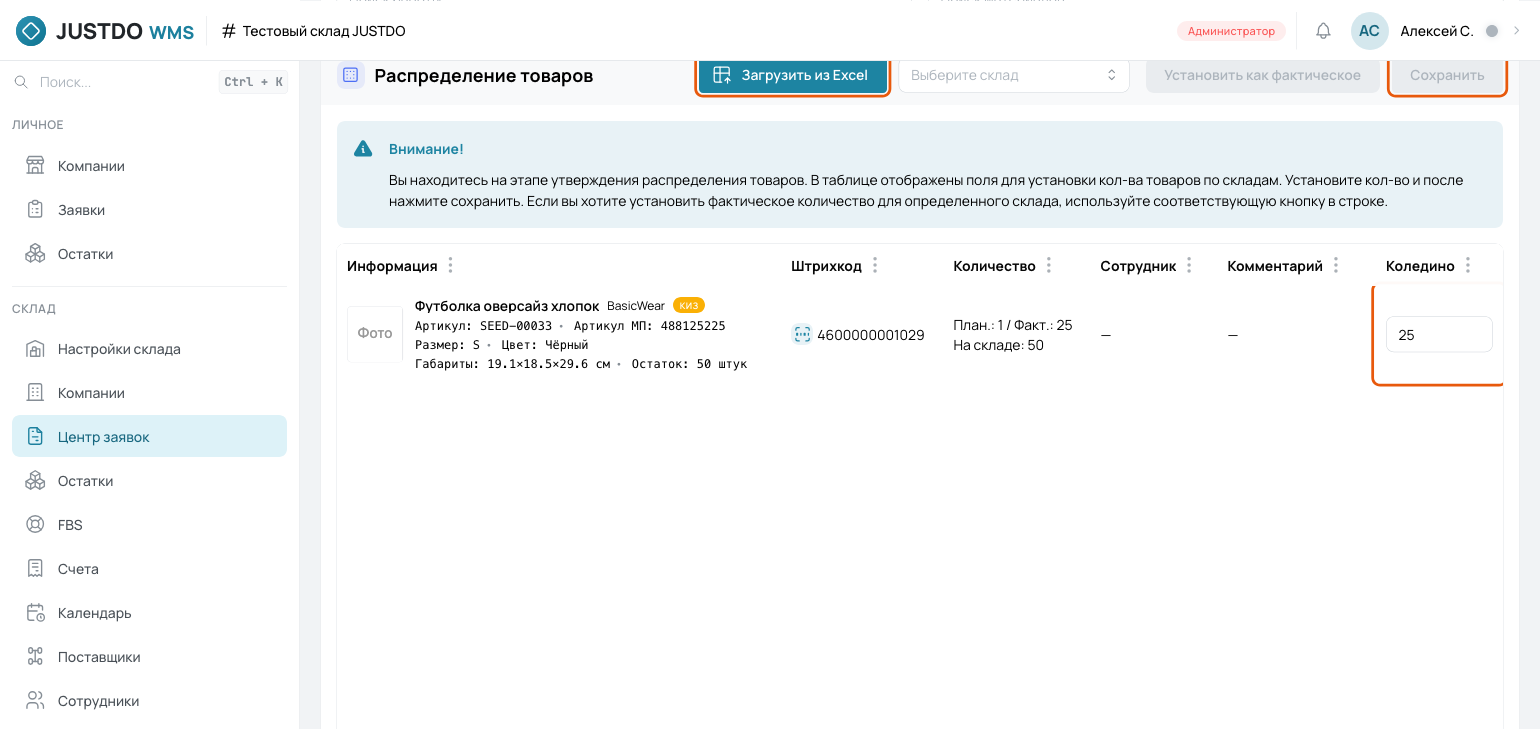1540x729 pixels.
Task: Click the FBS lifebuoy icon
Action: point(35,525)
